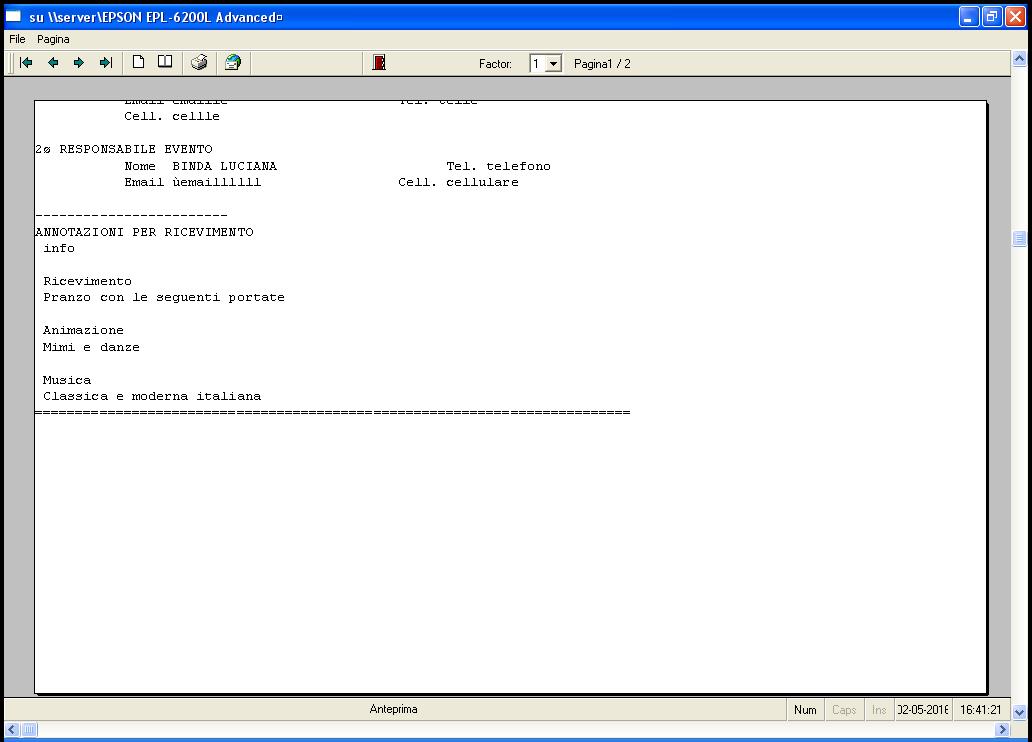Click the Ins status bar indicator
Screen dimensions: 1032x742
click(x=879, y=710)
